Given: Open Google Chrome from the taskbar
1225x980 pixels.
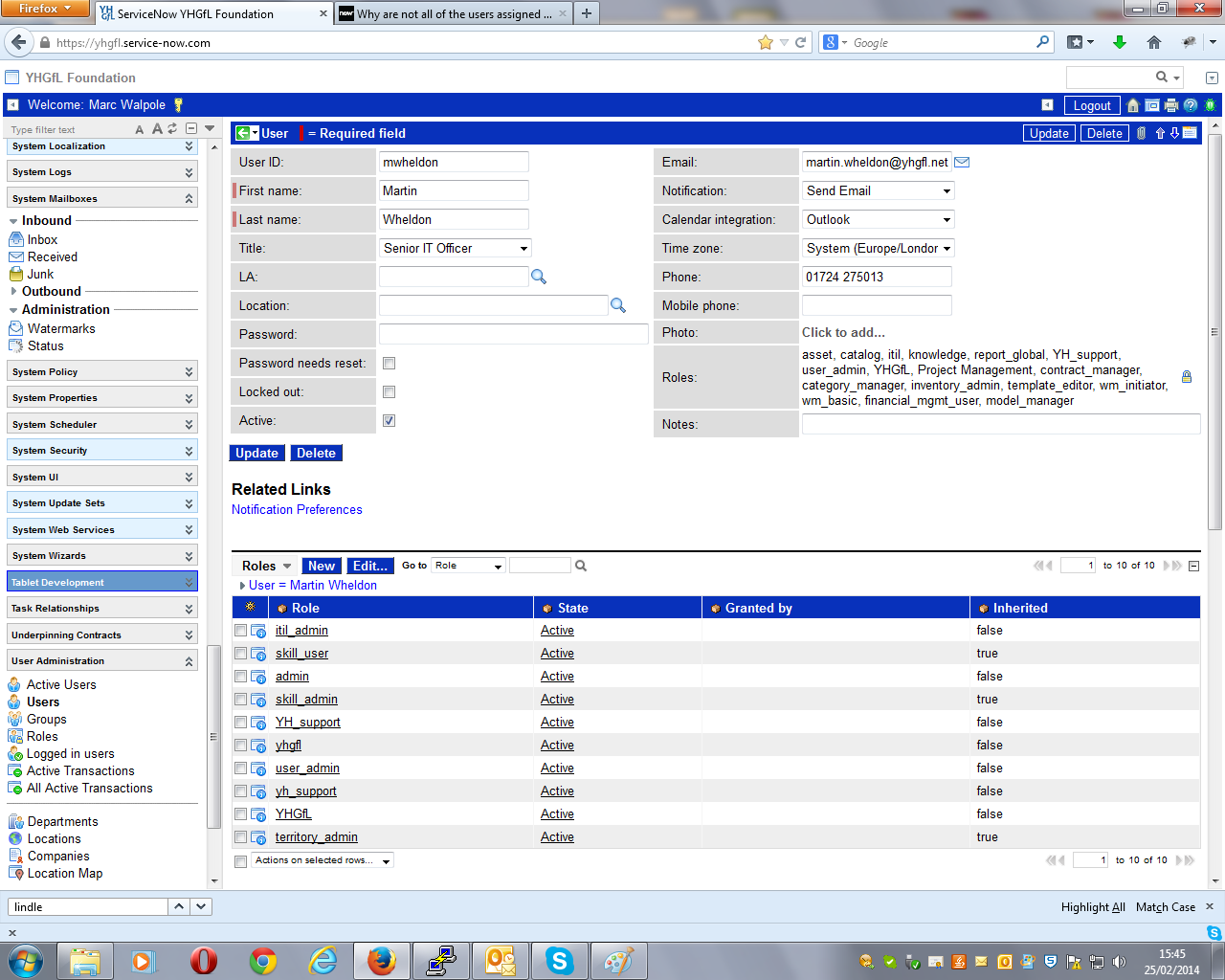Looking at the screenshot, I should (263, 961).
